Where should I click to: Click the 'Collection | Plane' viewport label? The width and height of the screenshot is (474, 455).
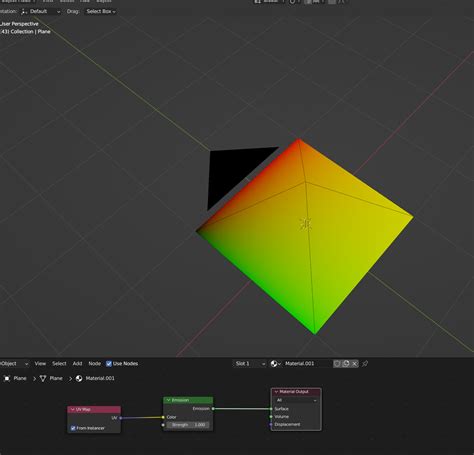(x=31, y=32)
